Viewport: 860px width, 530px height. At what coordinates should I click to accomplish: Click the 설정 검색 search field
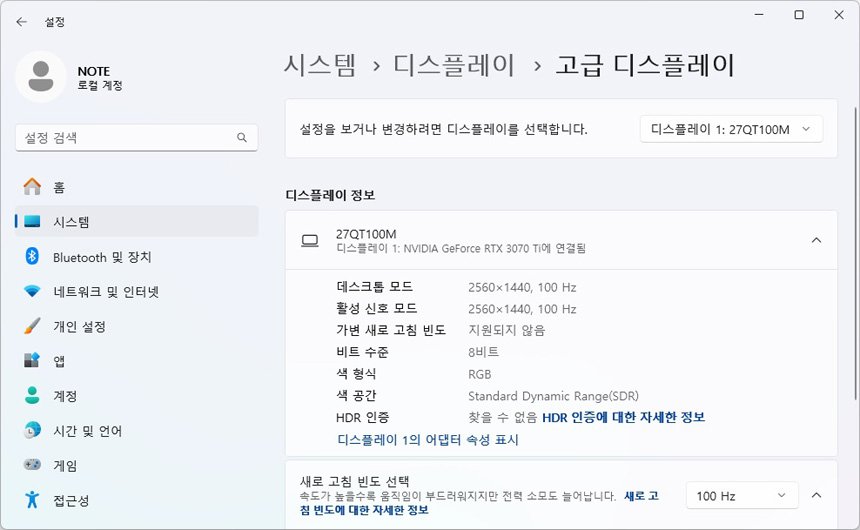coord(125,138)
